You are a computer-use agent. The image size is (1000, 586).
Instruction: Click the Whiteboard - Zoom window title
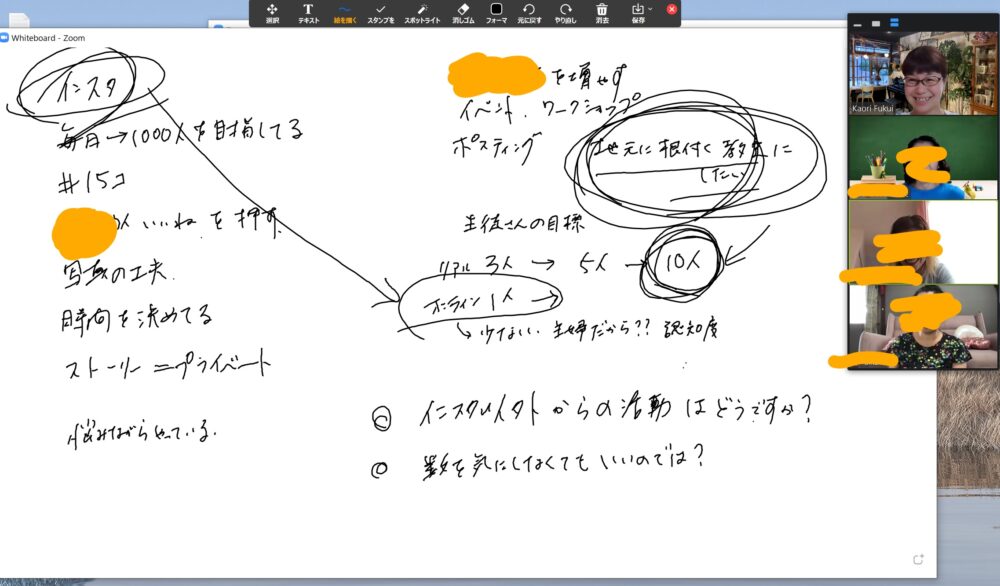tap(48, 38)
